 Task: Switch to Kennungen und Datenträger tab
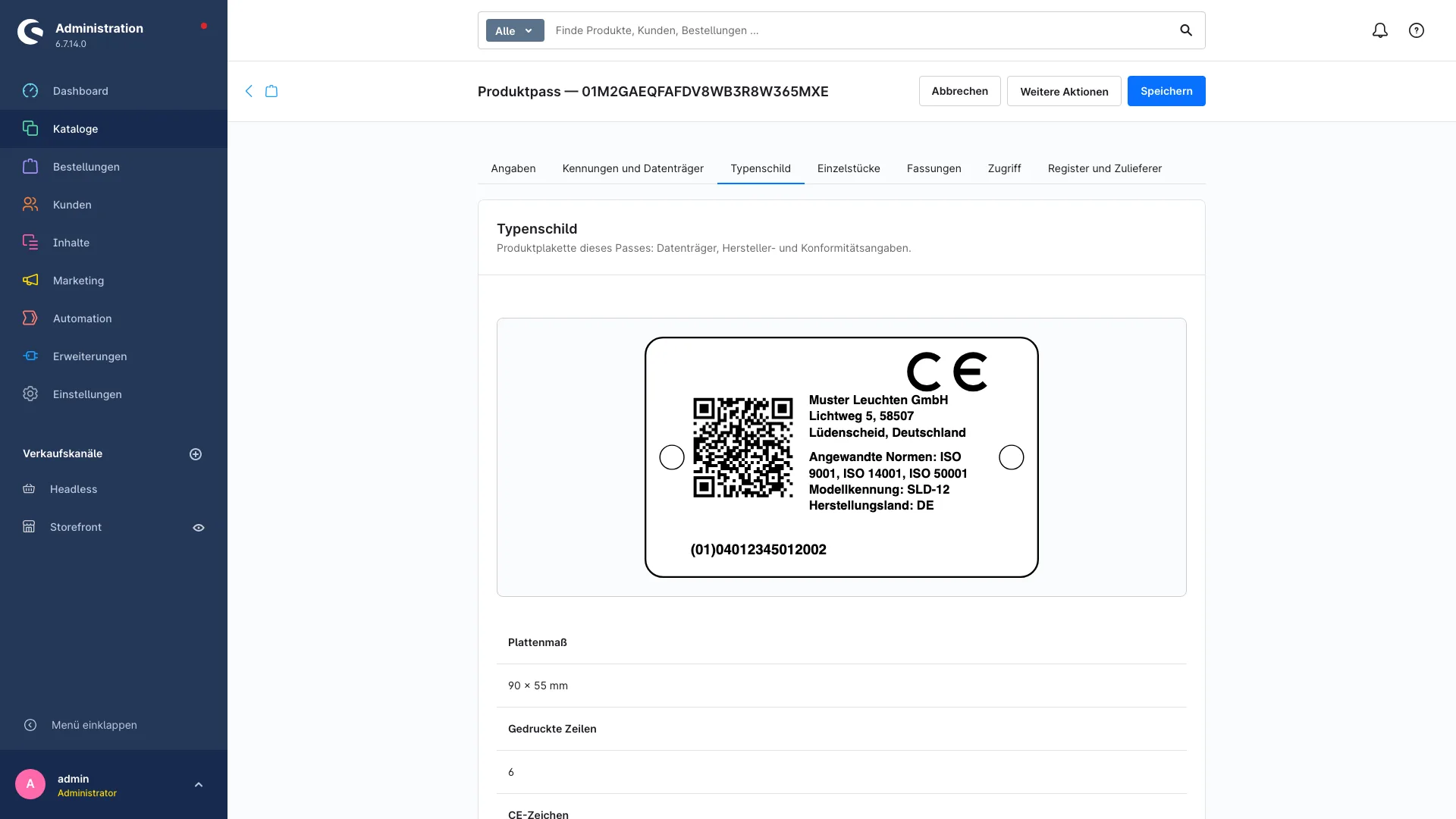633,168
